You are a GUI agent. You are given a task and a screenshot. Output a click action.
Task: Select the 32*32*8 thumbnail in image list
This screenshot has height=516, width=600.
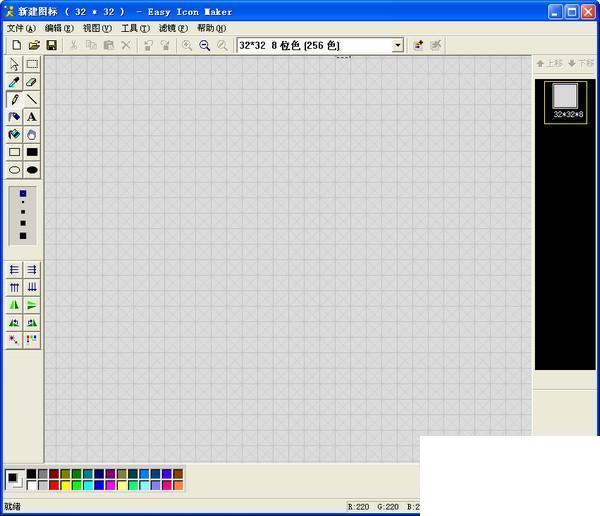pyautogui.click(x=566, y=102)
